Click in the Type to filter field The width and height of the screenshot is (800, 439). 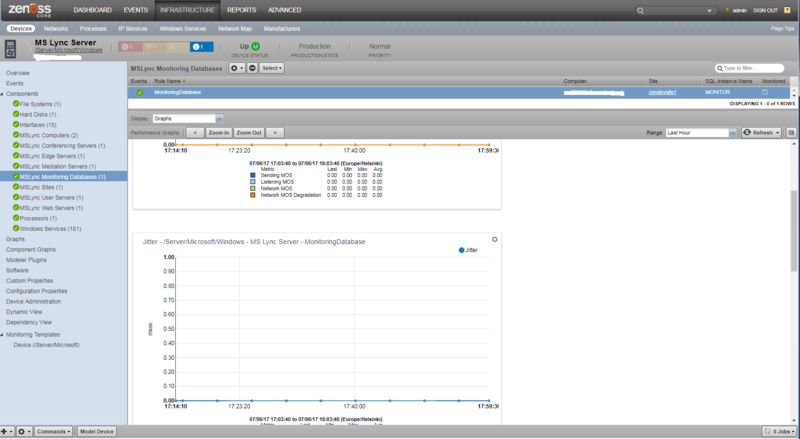point(749,68)
